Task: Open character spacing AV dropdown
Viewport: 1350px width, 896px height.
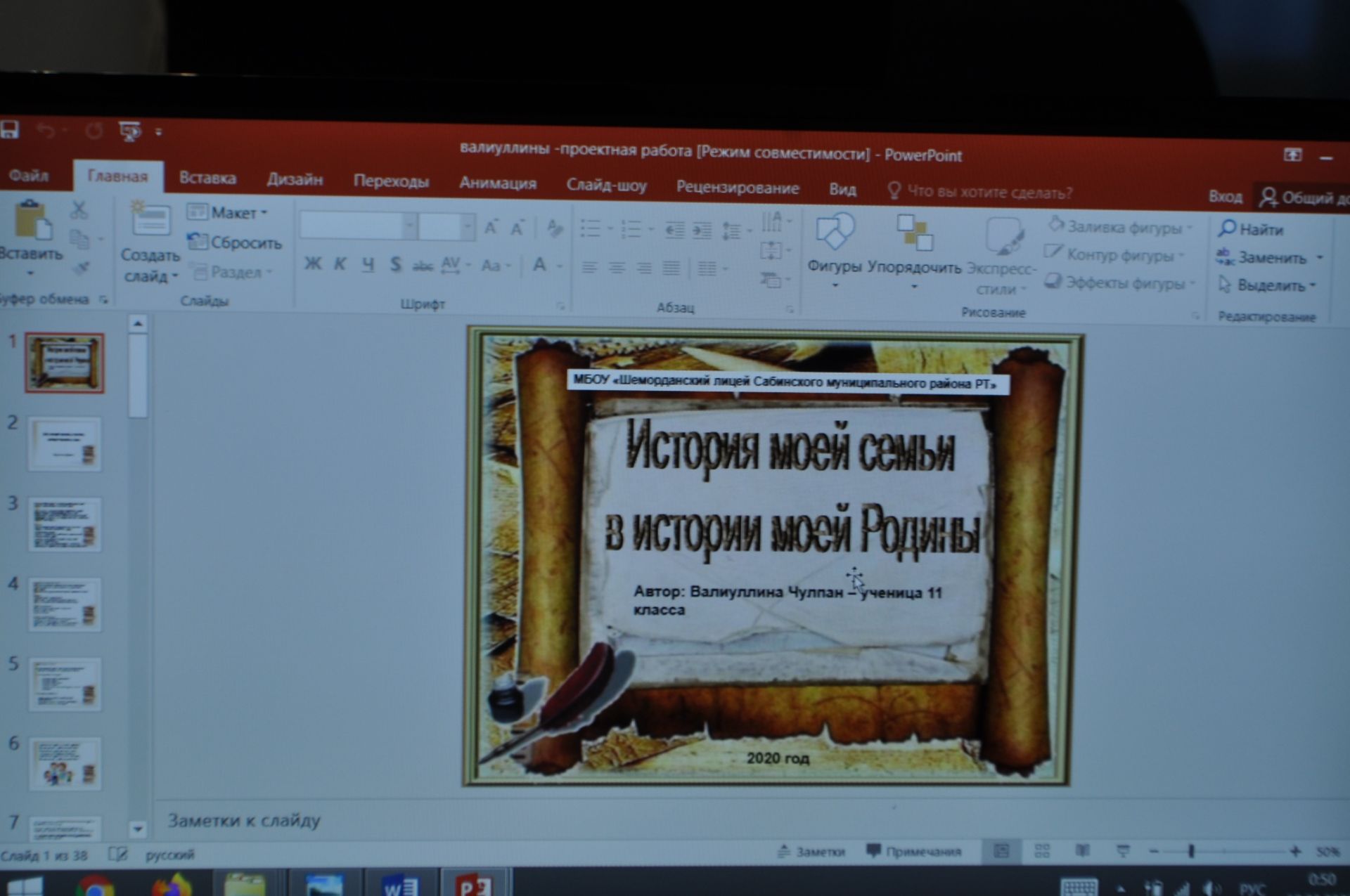Action: click(x=456, y=265)
